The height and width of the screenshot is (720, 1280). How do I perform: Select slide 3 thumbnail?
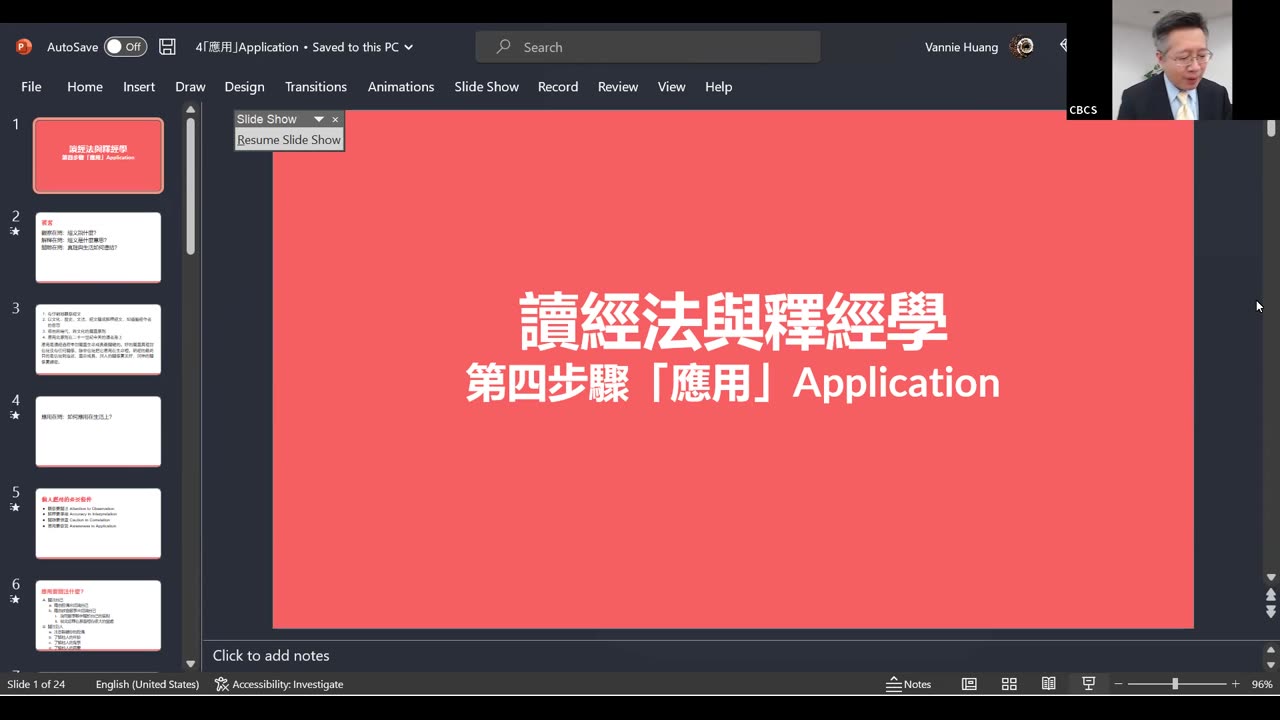[98, 339]
